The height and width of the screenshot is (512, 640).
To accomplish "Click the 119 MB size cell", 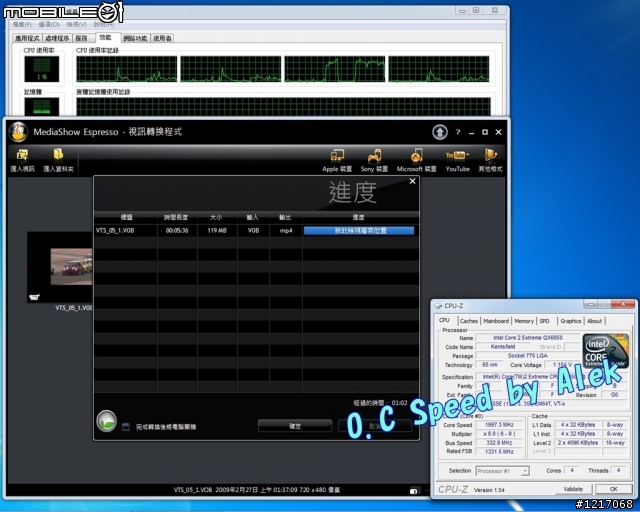I will [217, 231].
